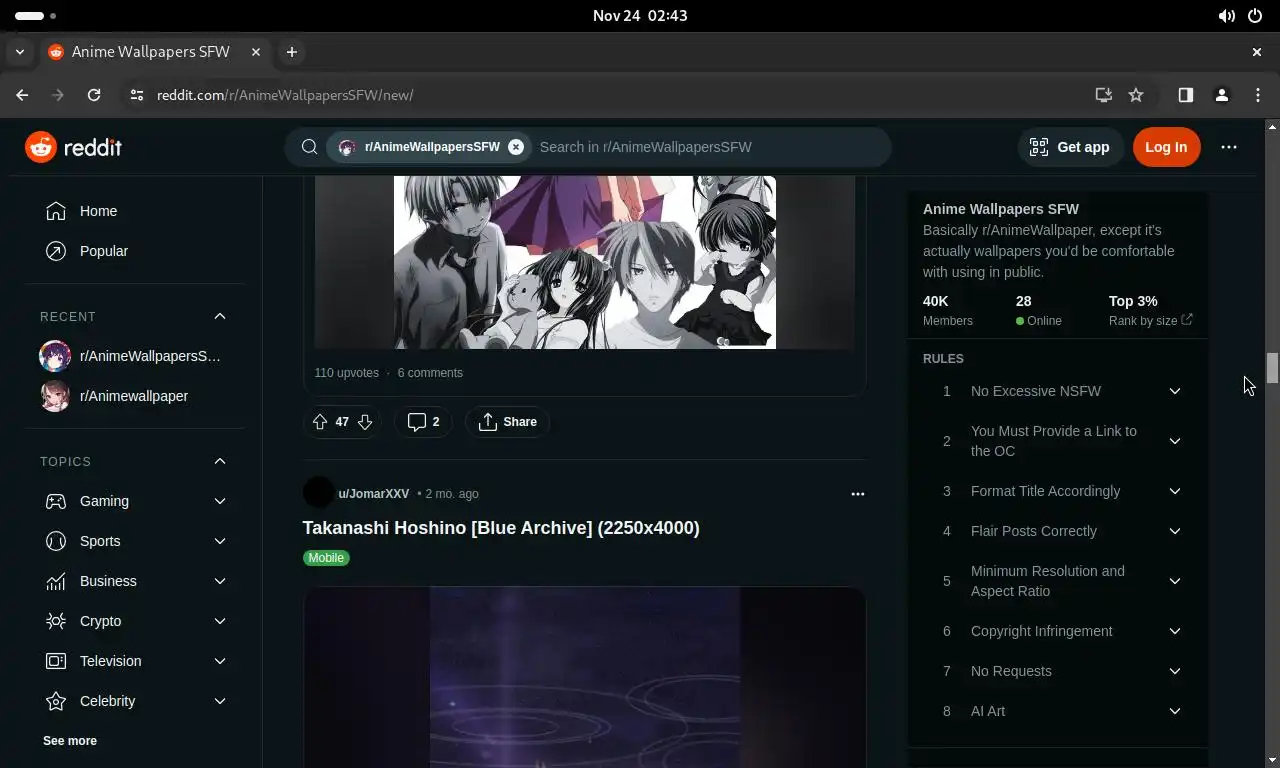1280x768 pixels.
Task: Close the Anime Wallpapers SFW tab
Action: pos(256,52)
